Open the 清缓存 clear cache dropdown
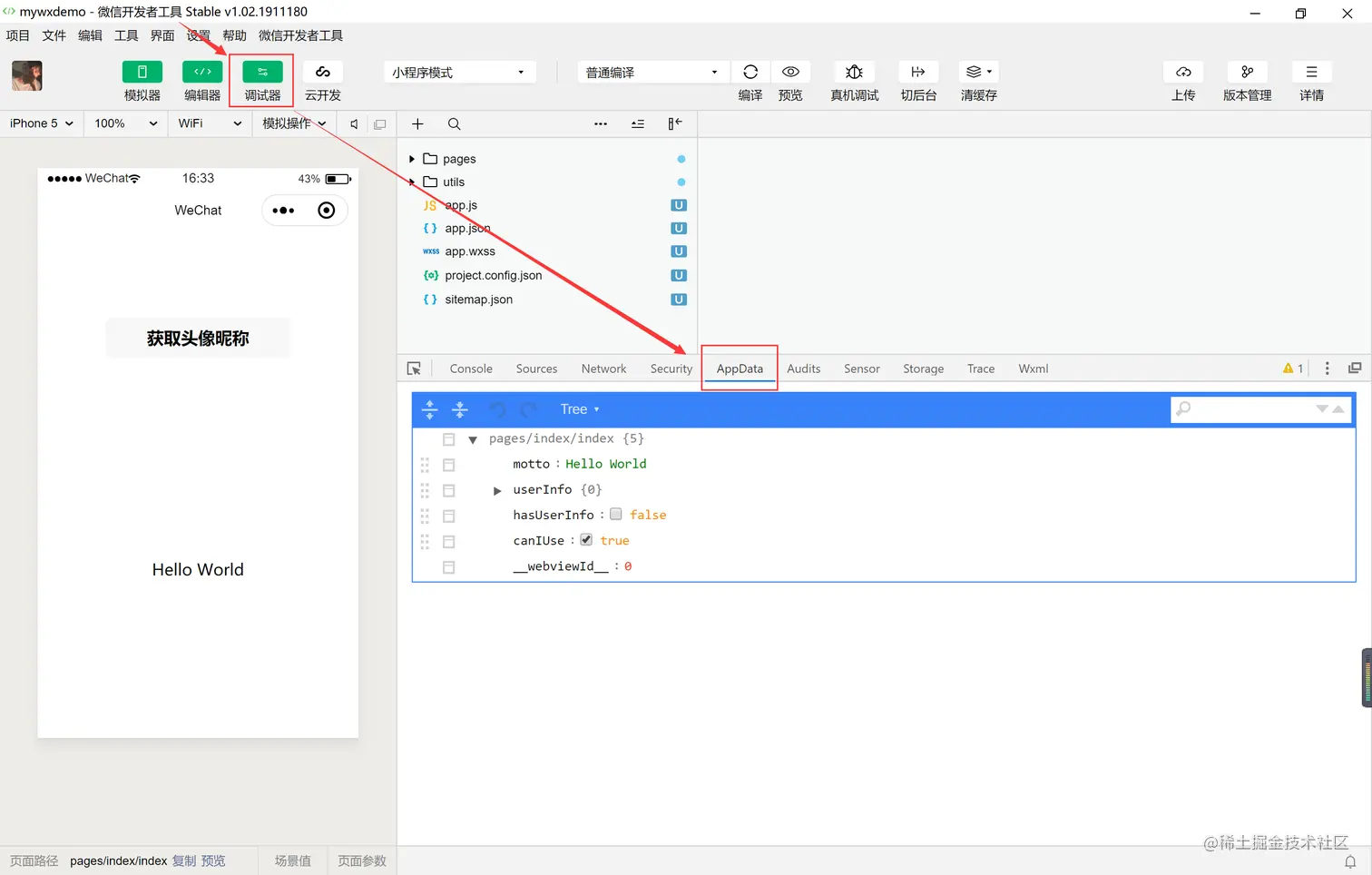1372x875 pixels. coord(979,72)
